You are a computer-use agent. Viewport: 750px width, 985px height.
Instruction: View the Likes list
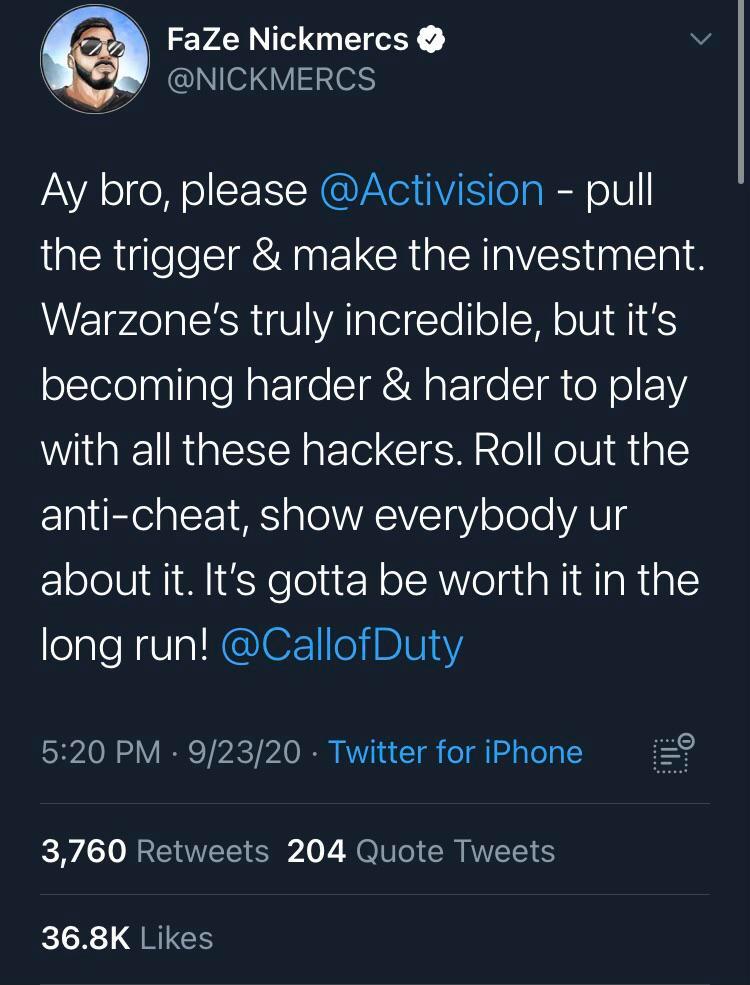(x=177, y=938)
